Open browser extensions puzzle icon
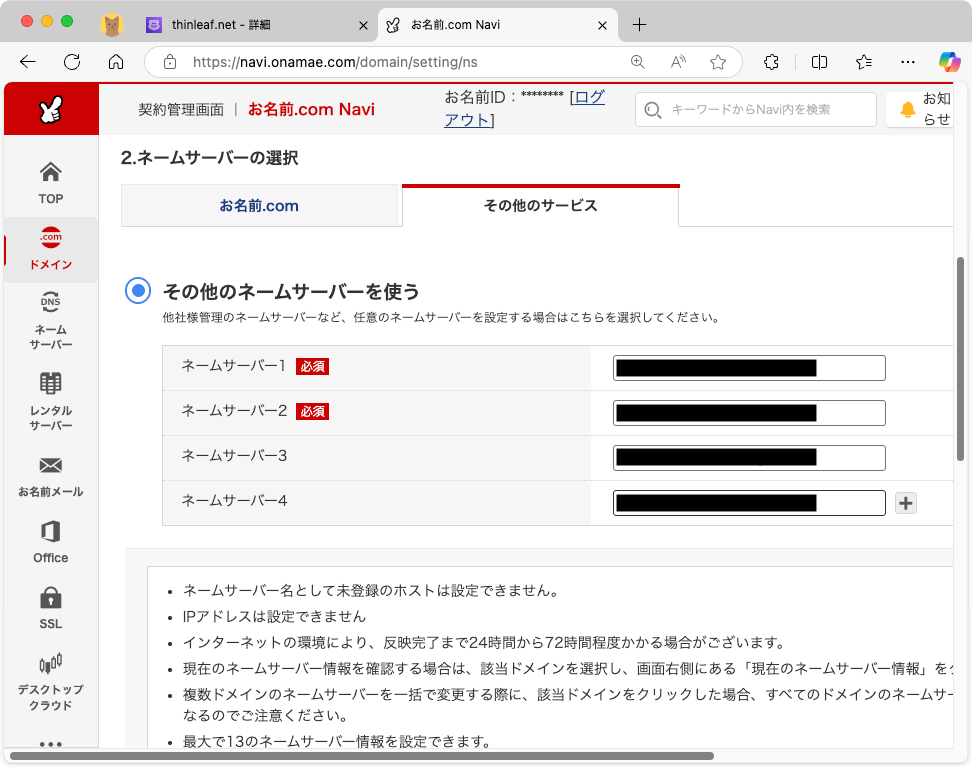Viewport: 972px width, 767px height. coord(771,61)
